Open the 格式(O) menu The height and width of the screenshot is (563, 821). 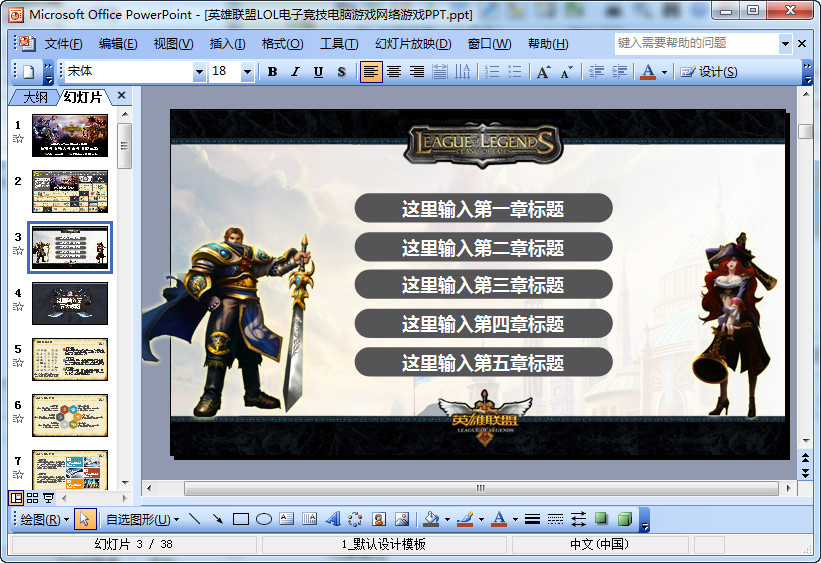tap(282, 44)
